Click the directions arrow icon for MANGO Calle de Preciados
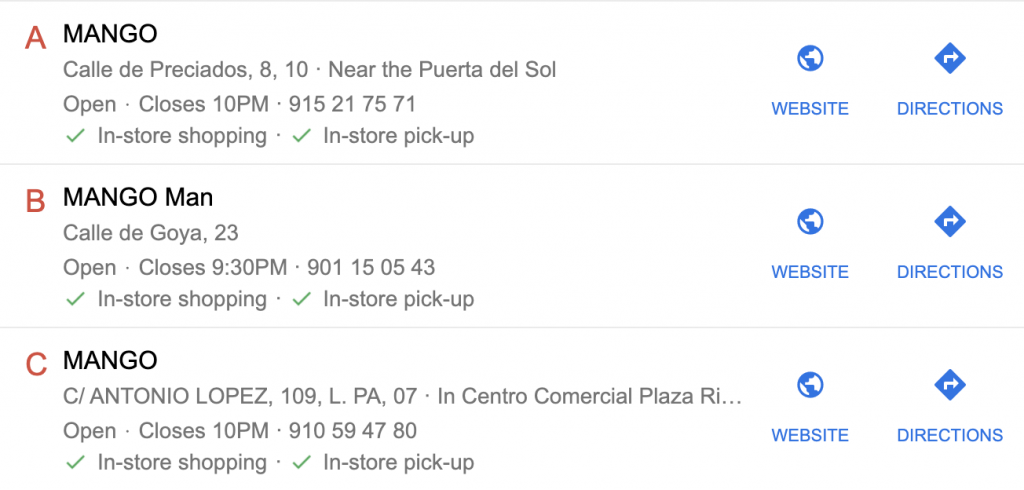The image size is (1024, 490). tap(949, 59)
